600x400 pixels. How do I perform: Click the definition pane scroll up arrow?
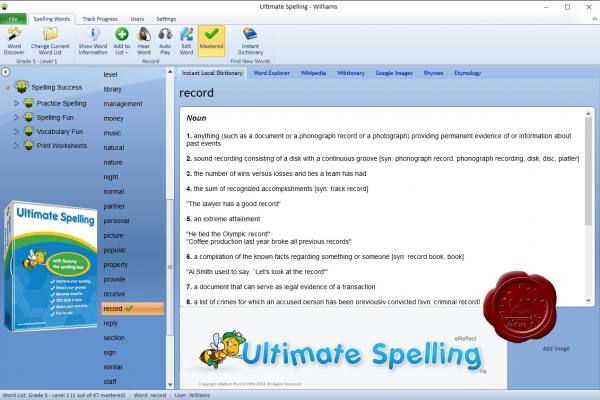pyautogui.click(x=588, y=113)
